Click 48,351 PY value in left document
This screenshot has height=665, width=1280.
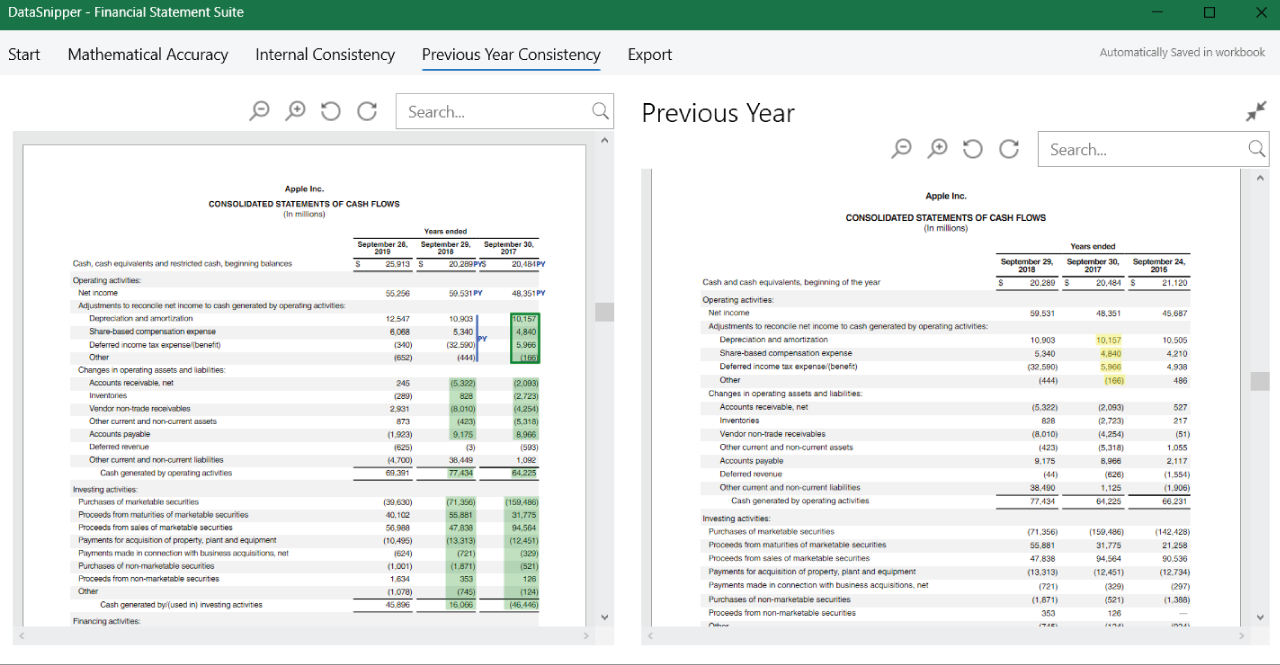coord(529,293)
